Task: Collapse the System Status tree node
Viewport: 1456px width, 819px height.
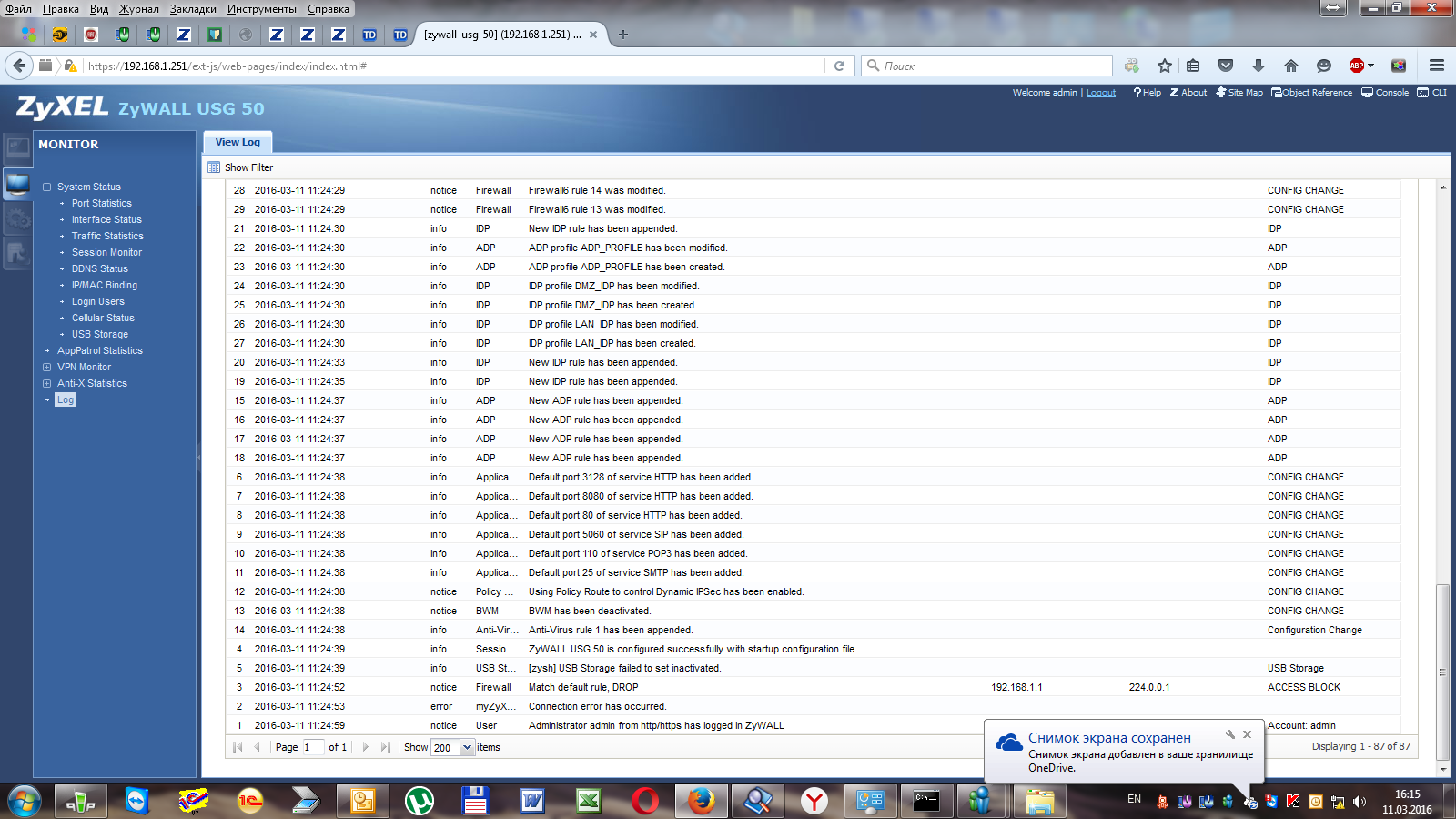Action: pyautogui.click(x=46, y=187)
